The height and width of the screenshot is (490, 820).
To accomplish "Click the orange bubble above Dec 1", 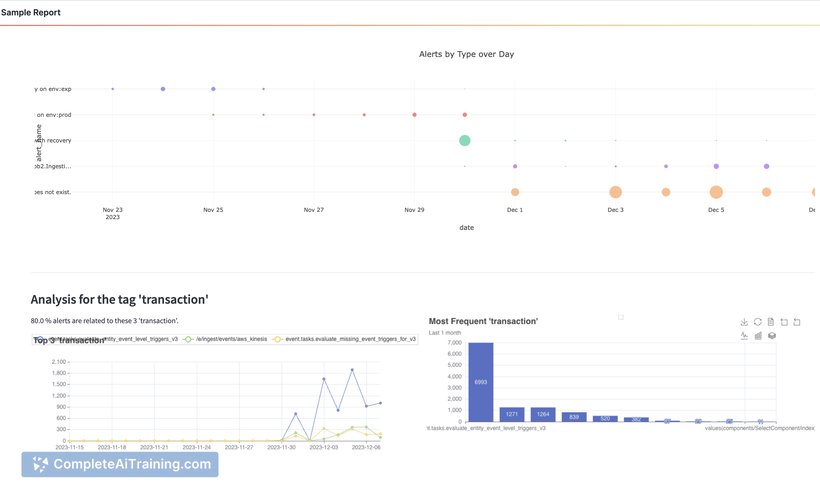I will [515, 192].
